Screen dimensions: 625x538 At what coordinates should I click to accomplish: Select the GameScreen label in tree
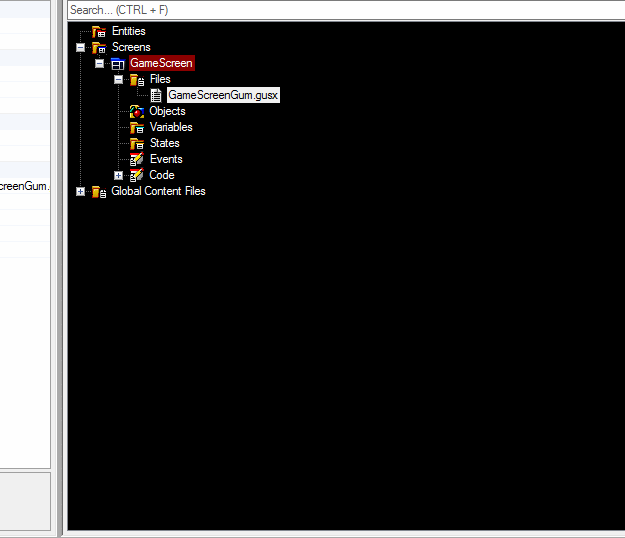click(x=161, y=64)
